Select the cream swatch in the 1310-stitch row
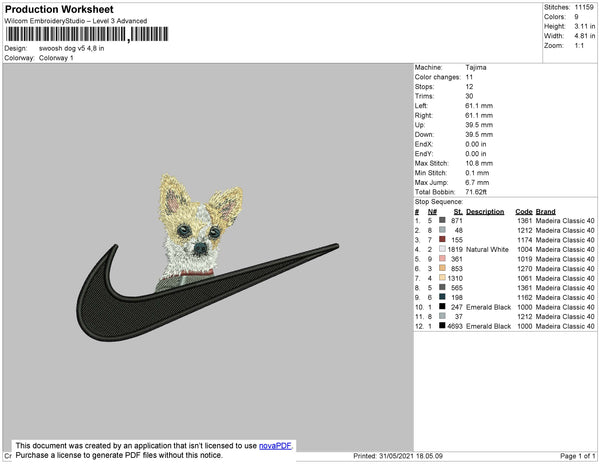Image resolution: width=600 pixels, height=464 pixels. pos(442,278)
